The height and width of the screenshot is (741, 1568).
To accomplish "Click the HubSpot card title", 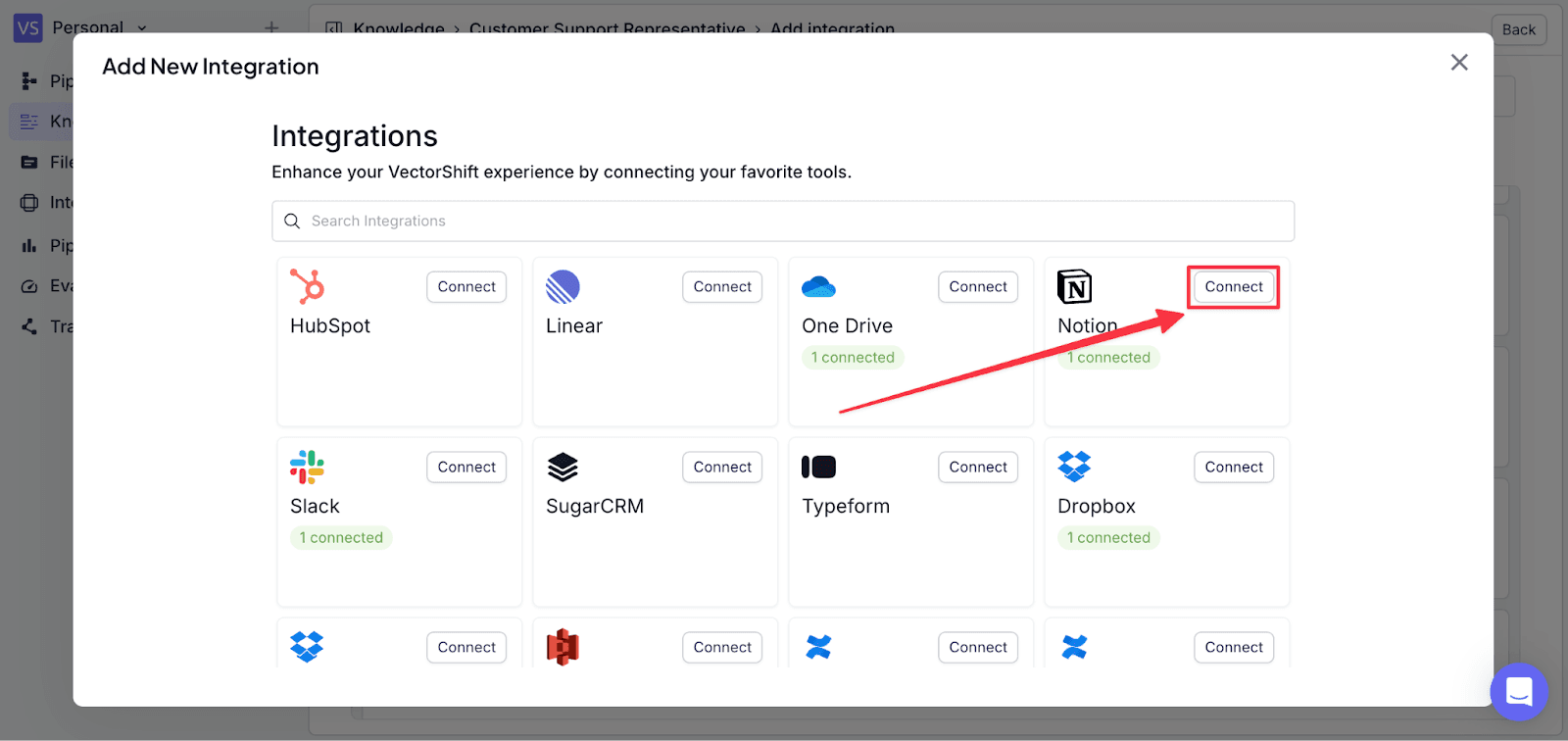I will (330, 326).
